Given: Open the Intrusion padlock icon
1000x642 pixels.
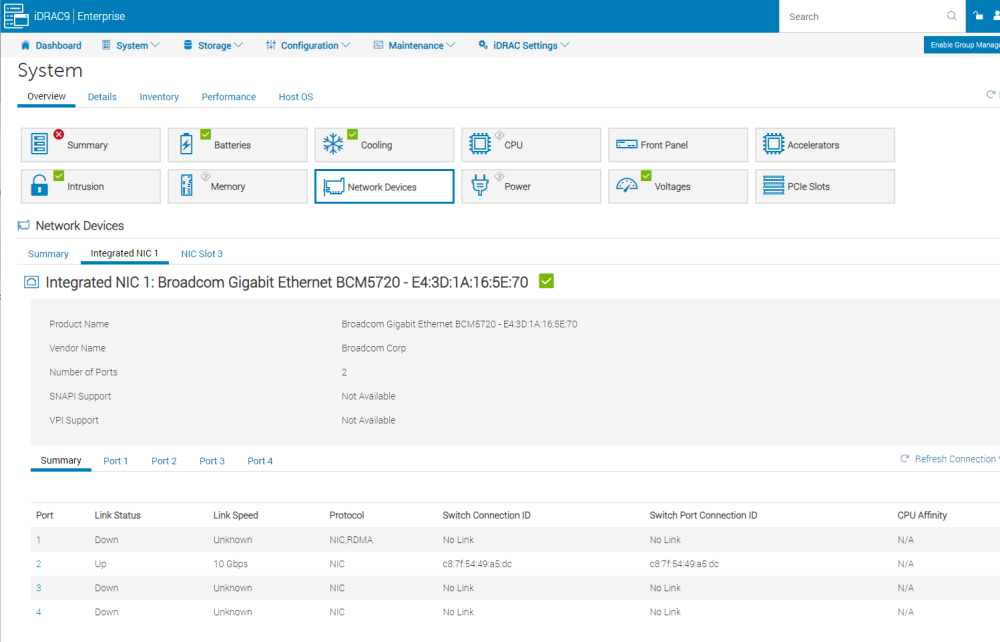Looking at the screenshot, I should [x=40, y=186].
